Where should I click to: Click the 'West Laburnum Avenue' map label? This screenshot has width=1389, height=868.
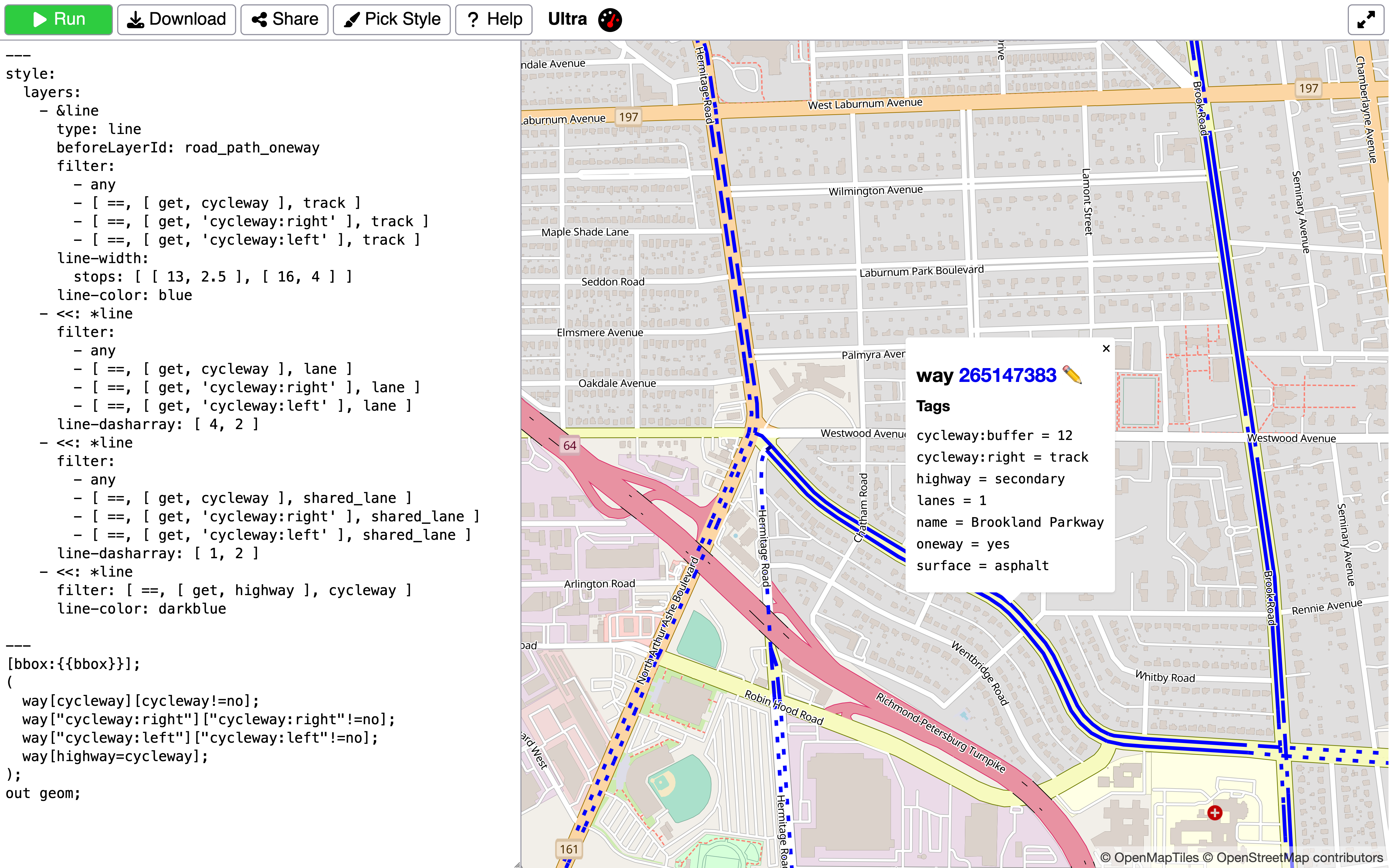click(865, 104)
